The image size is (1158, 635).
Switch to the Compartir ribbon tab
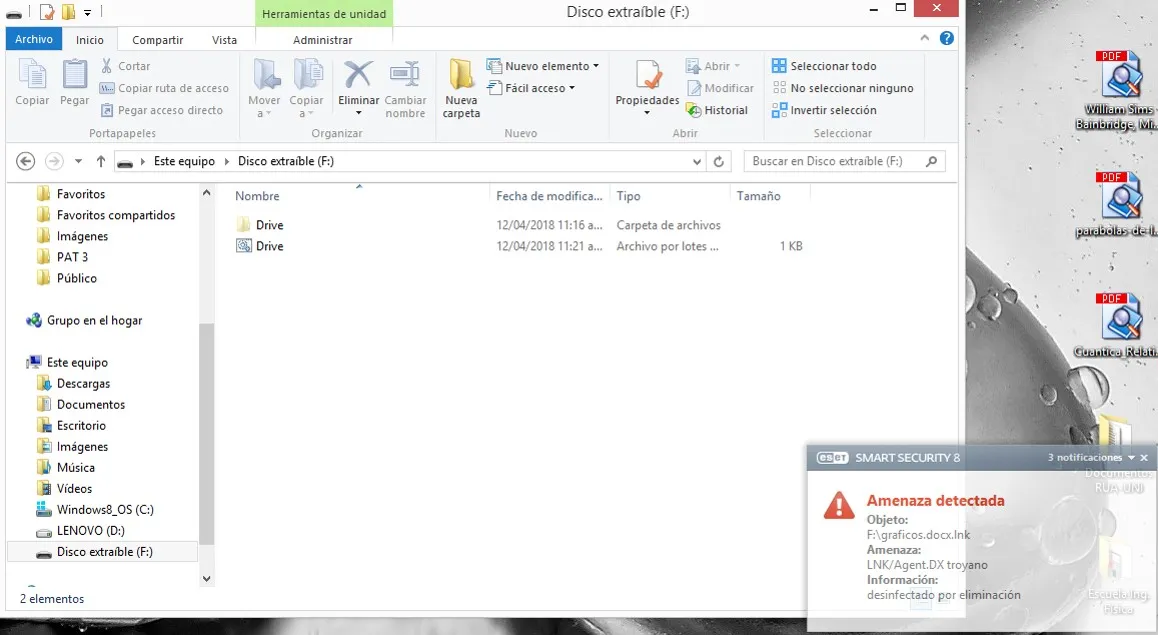[157, 40]
